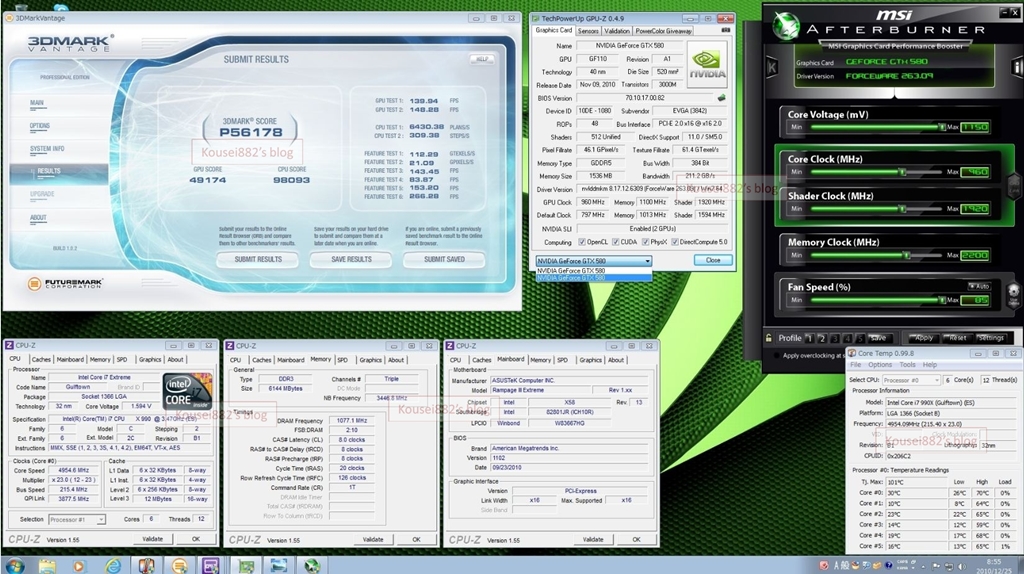The image size is (1024, 574).
Task: Click GPU-Z BIOS save chip icon
Action: (721, 98)
